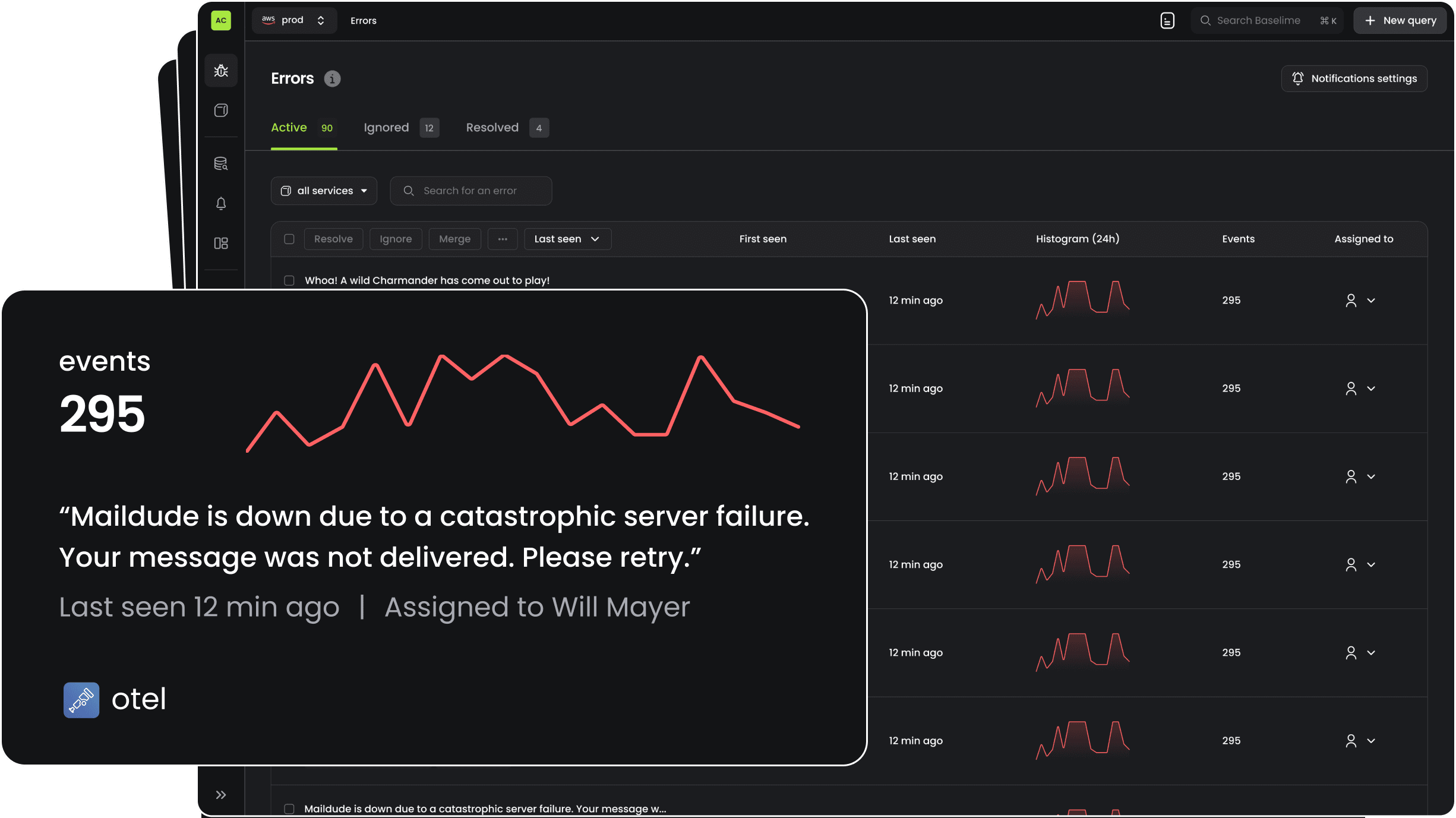Open the dashboards grid icon in sidebar
This screenshot has width=1456, height=818.
pyautogui.click(x=221, y=244)
